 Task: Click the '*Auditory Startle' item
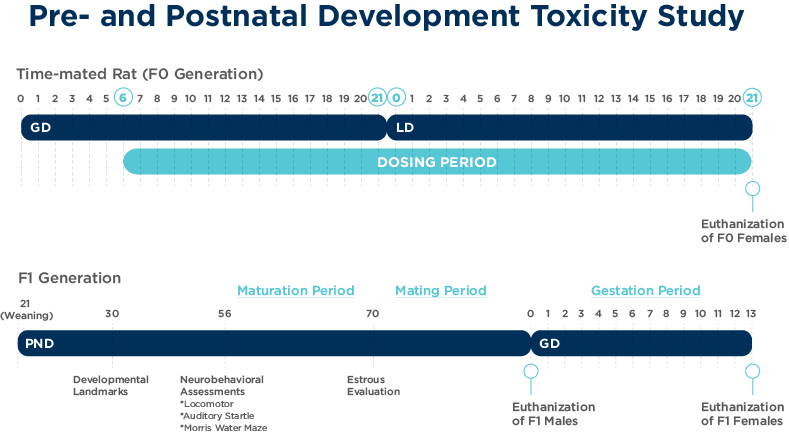217,416
